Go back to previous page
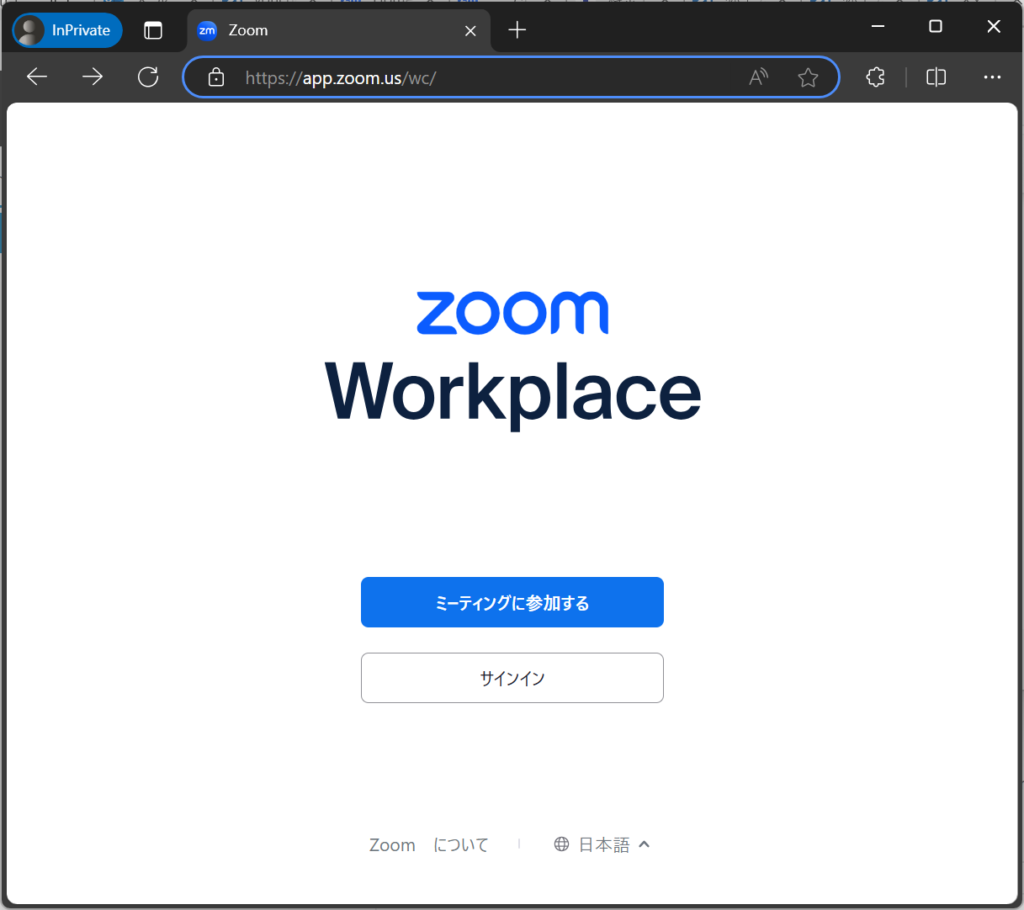Viewport: 1024px width, 910px height. pos(37,77)
